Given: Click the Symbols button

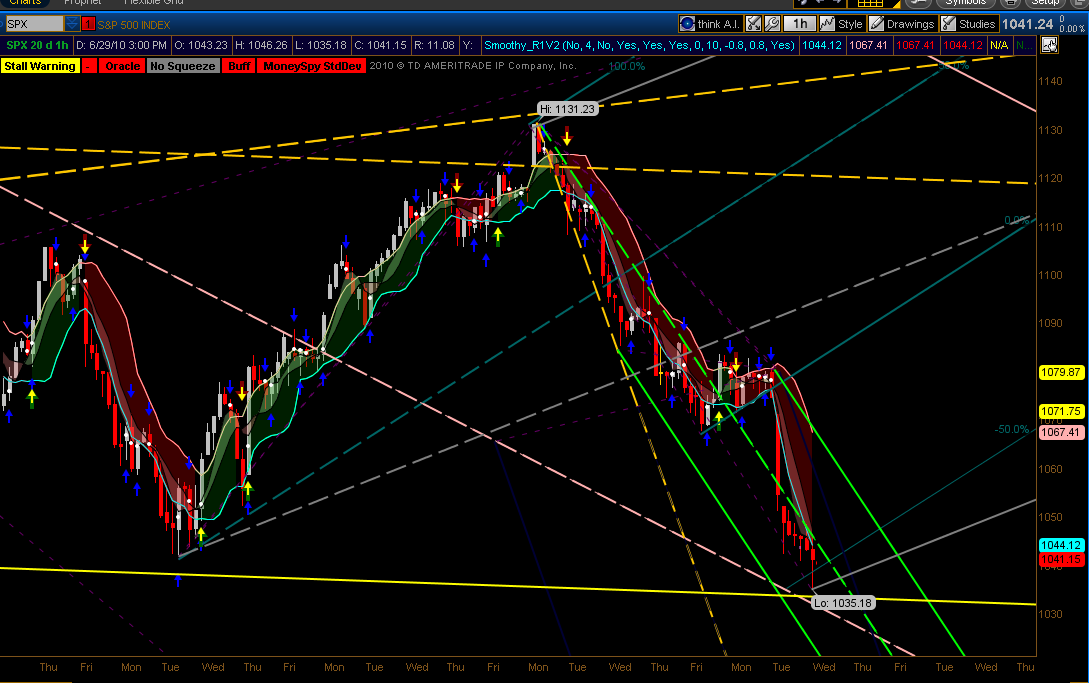Looking at the screenshot, I should click(965, 3).
